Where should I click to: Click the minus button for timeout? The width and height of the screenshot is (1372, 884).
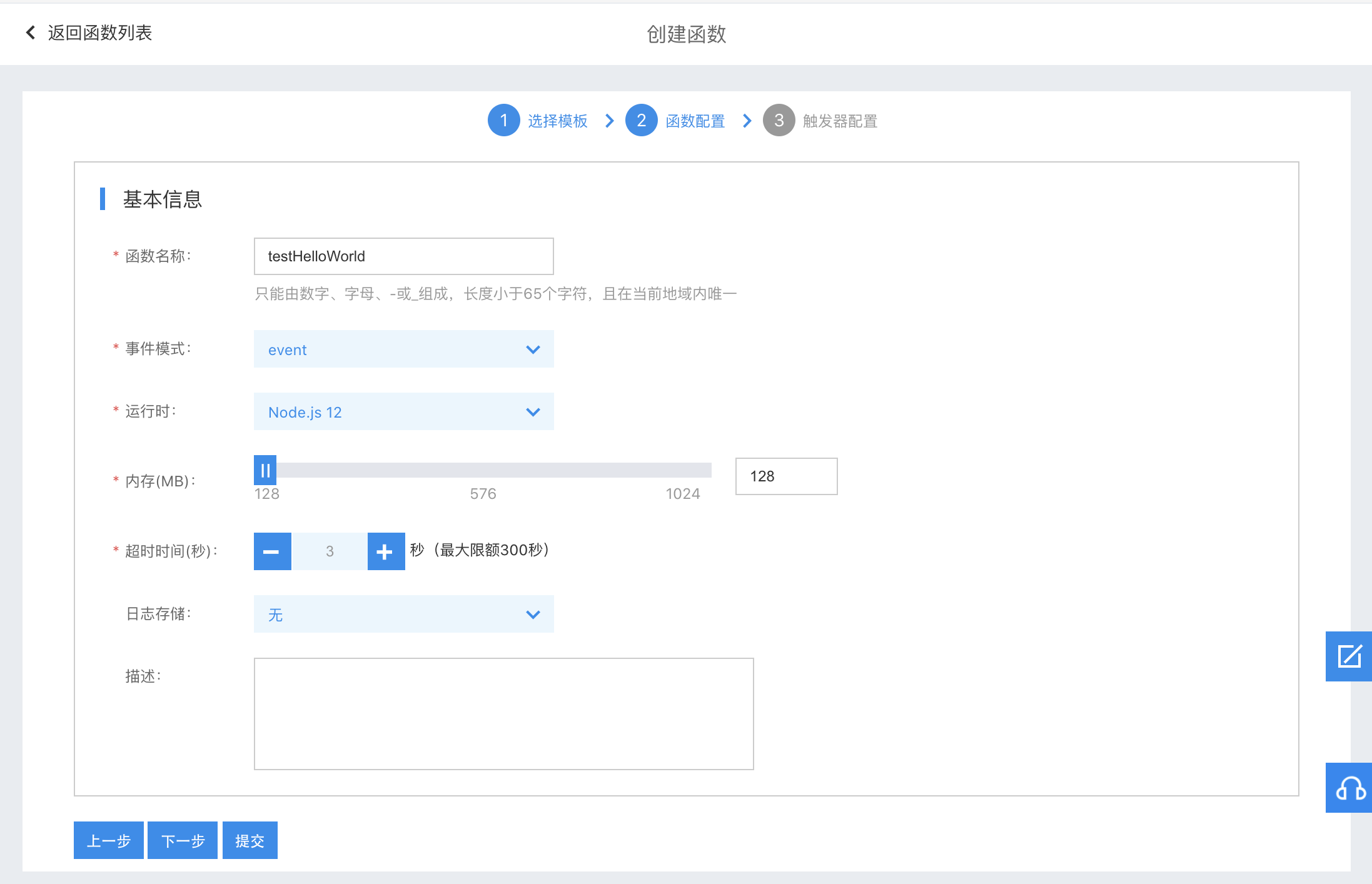pos(272,551)
